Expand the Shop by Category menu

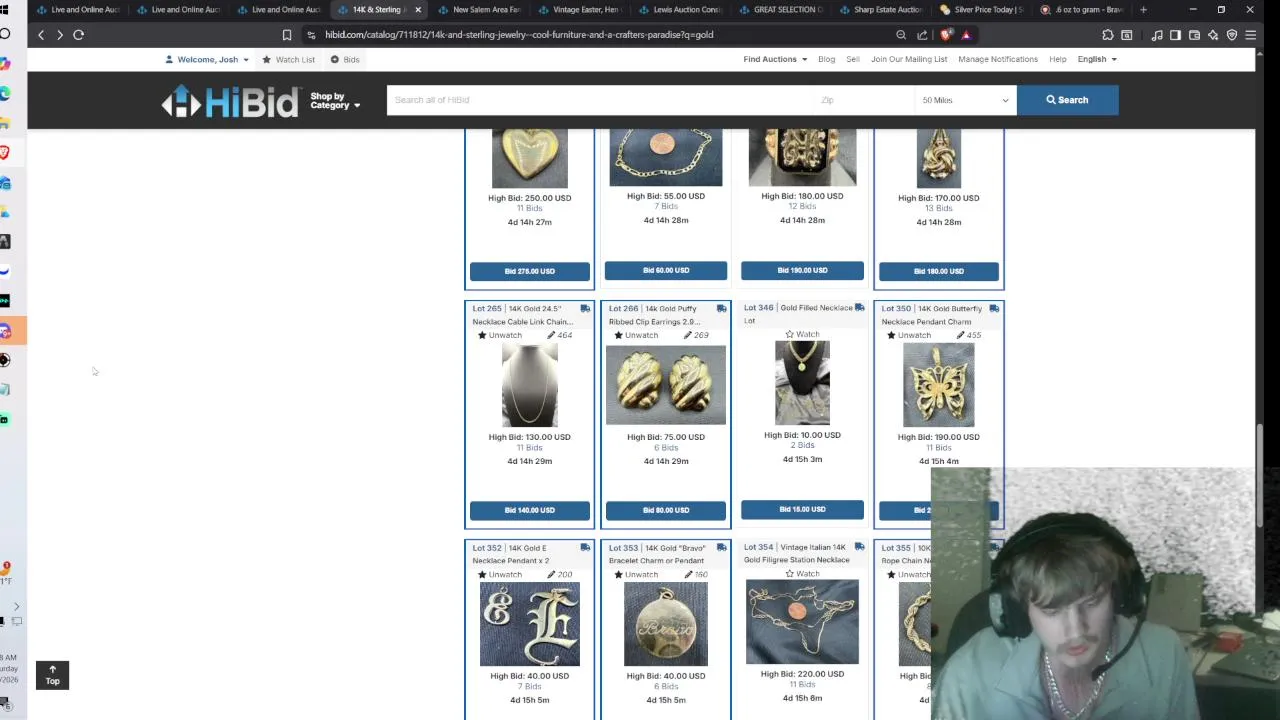334,101
